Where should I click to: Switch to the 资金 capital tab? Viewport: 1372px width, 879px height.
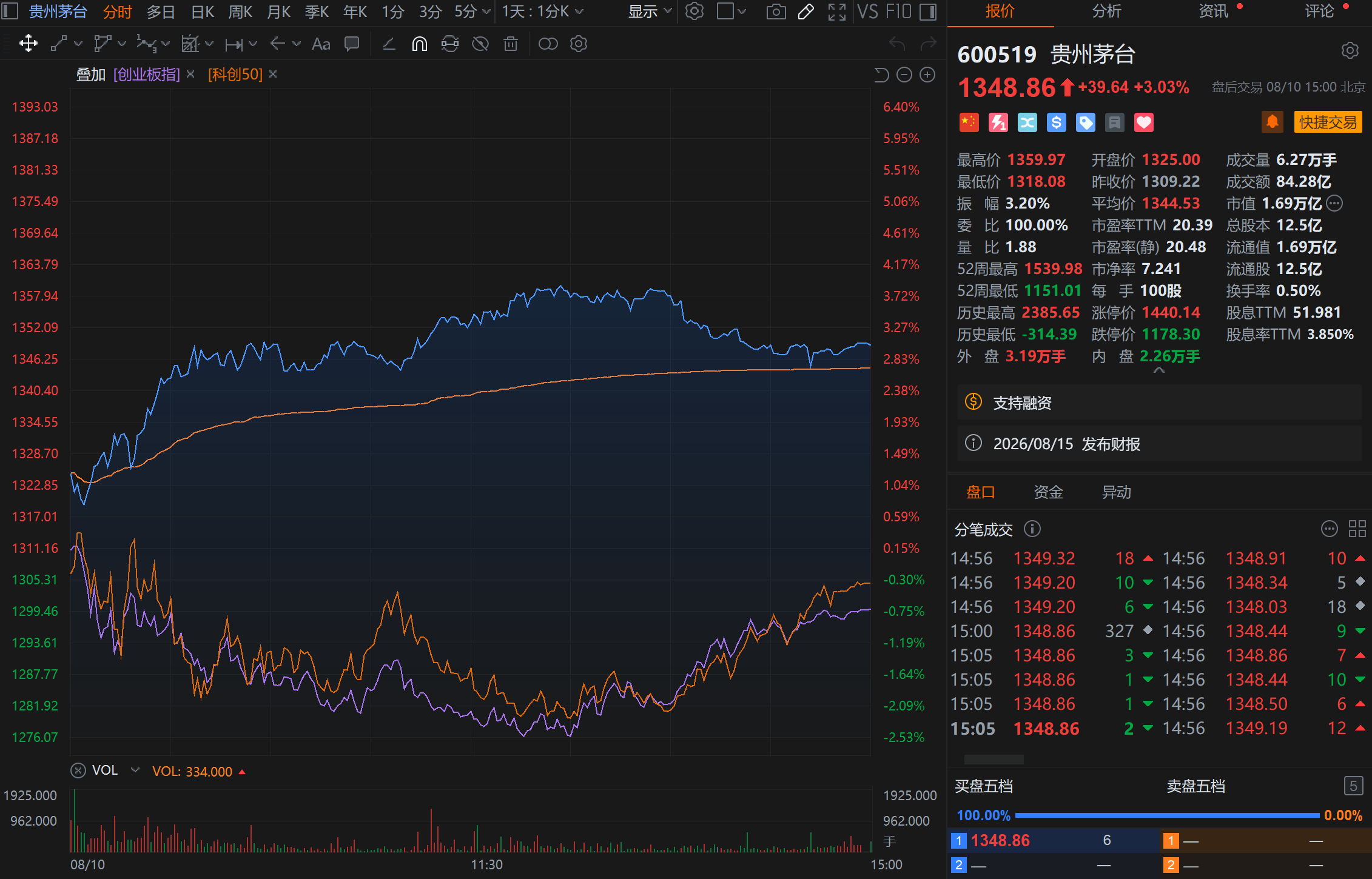click(x=1048, y=492)
